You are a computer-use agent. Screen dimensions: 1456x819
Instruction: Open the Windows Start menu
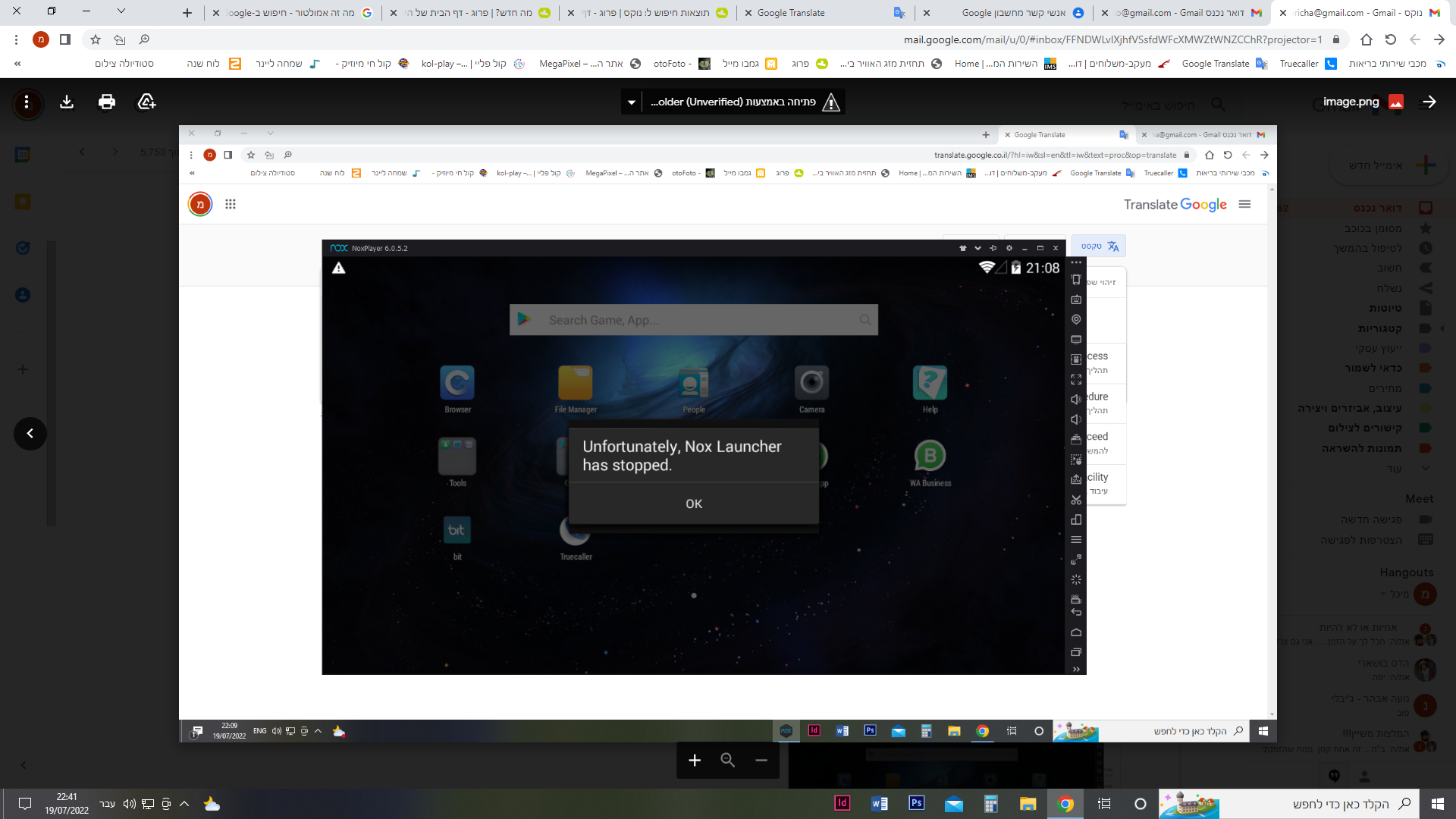click(x=1438, y=804)
